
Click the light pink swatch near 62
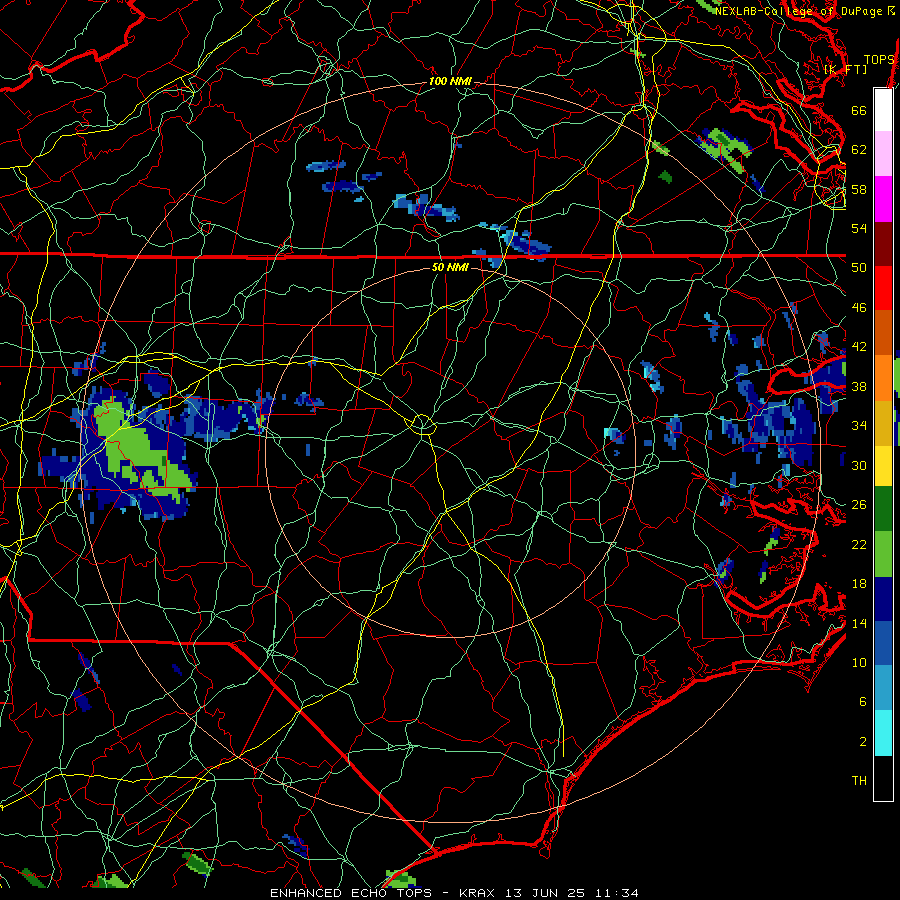point(883,154)
